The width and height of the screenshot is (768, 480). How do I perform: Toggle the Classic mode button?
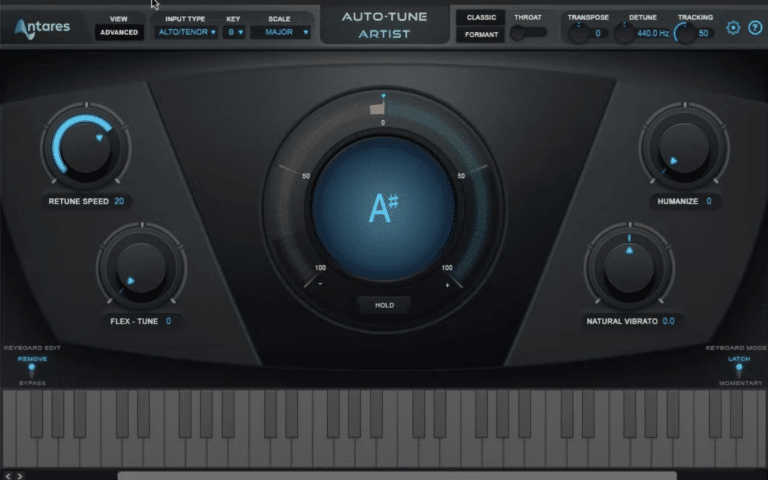coord(481,18)
